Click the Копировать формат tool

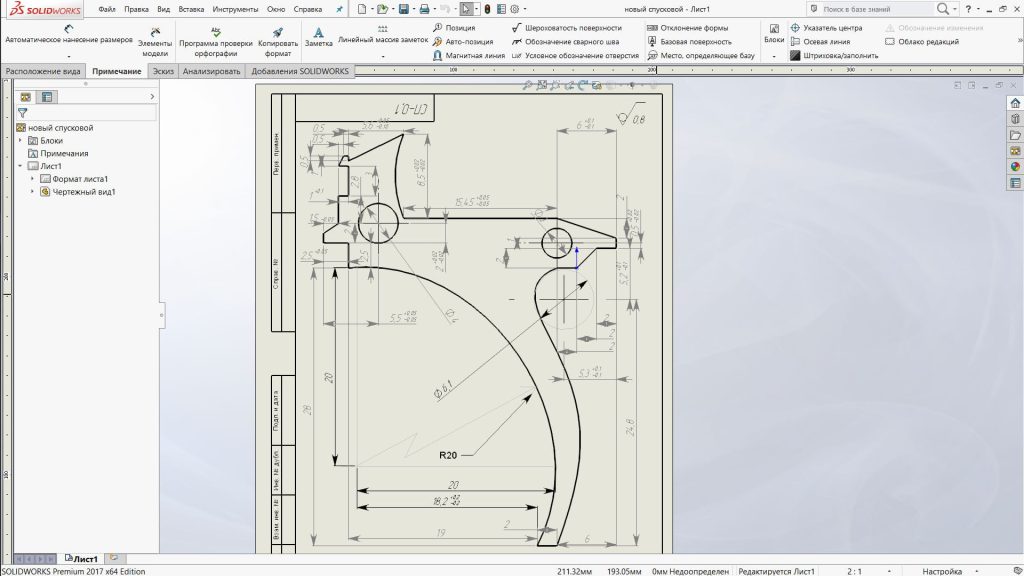[278, 42]
